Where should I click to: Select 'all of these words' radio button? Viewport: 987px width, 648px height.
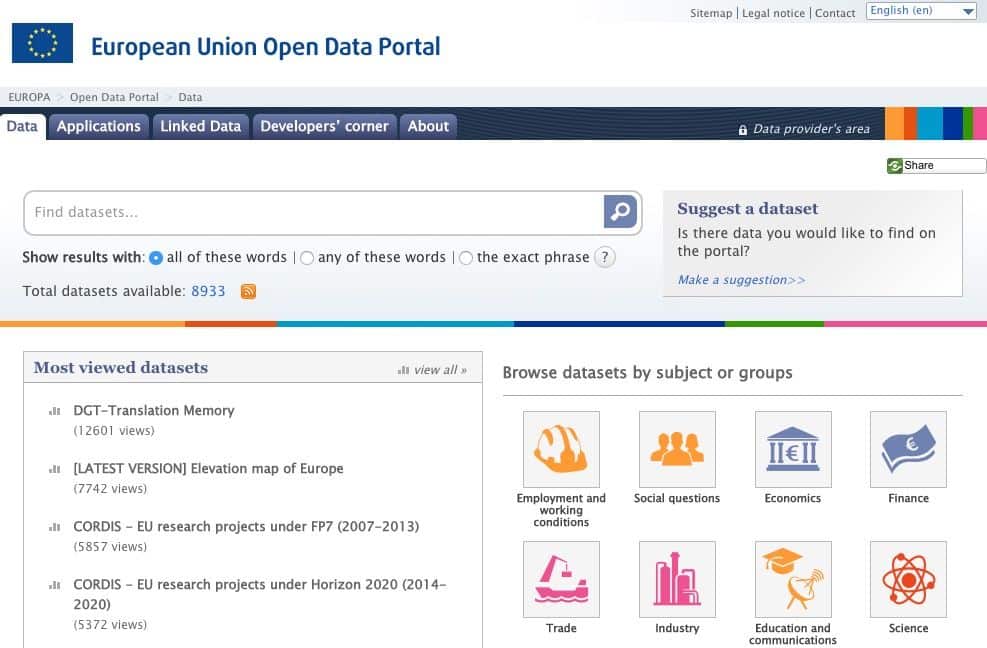point(156,258)
